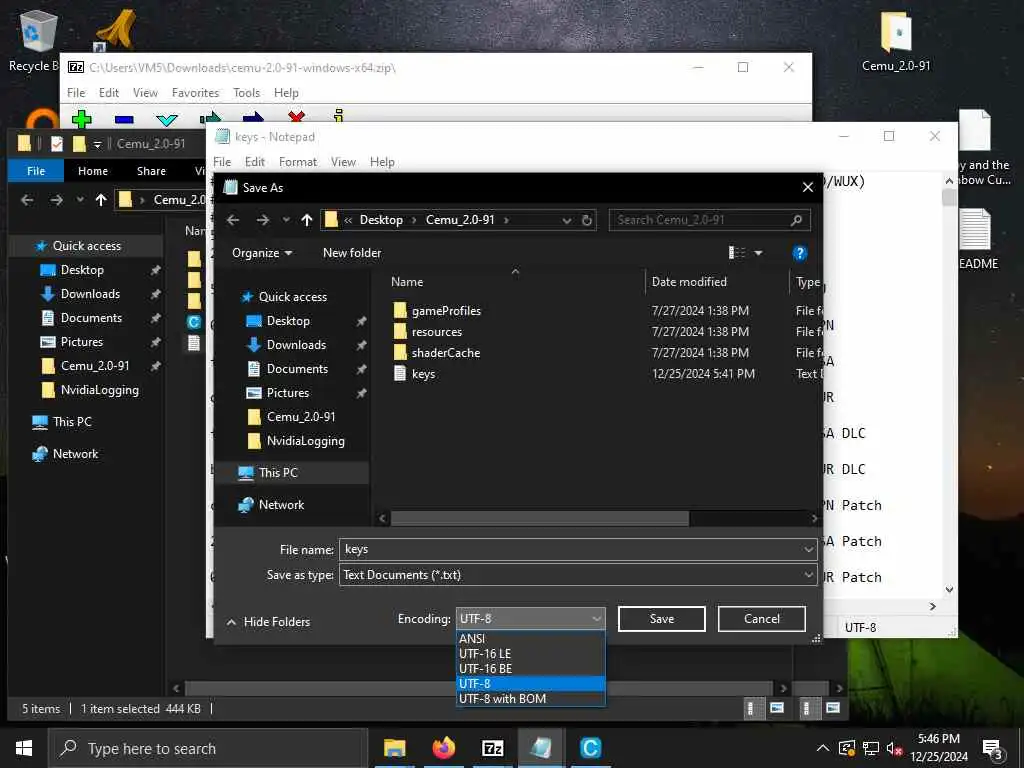1024x768 pixels.
Task: Click Cancel in the Save As dialog
Action: click(x=761, y=618)
